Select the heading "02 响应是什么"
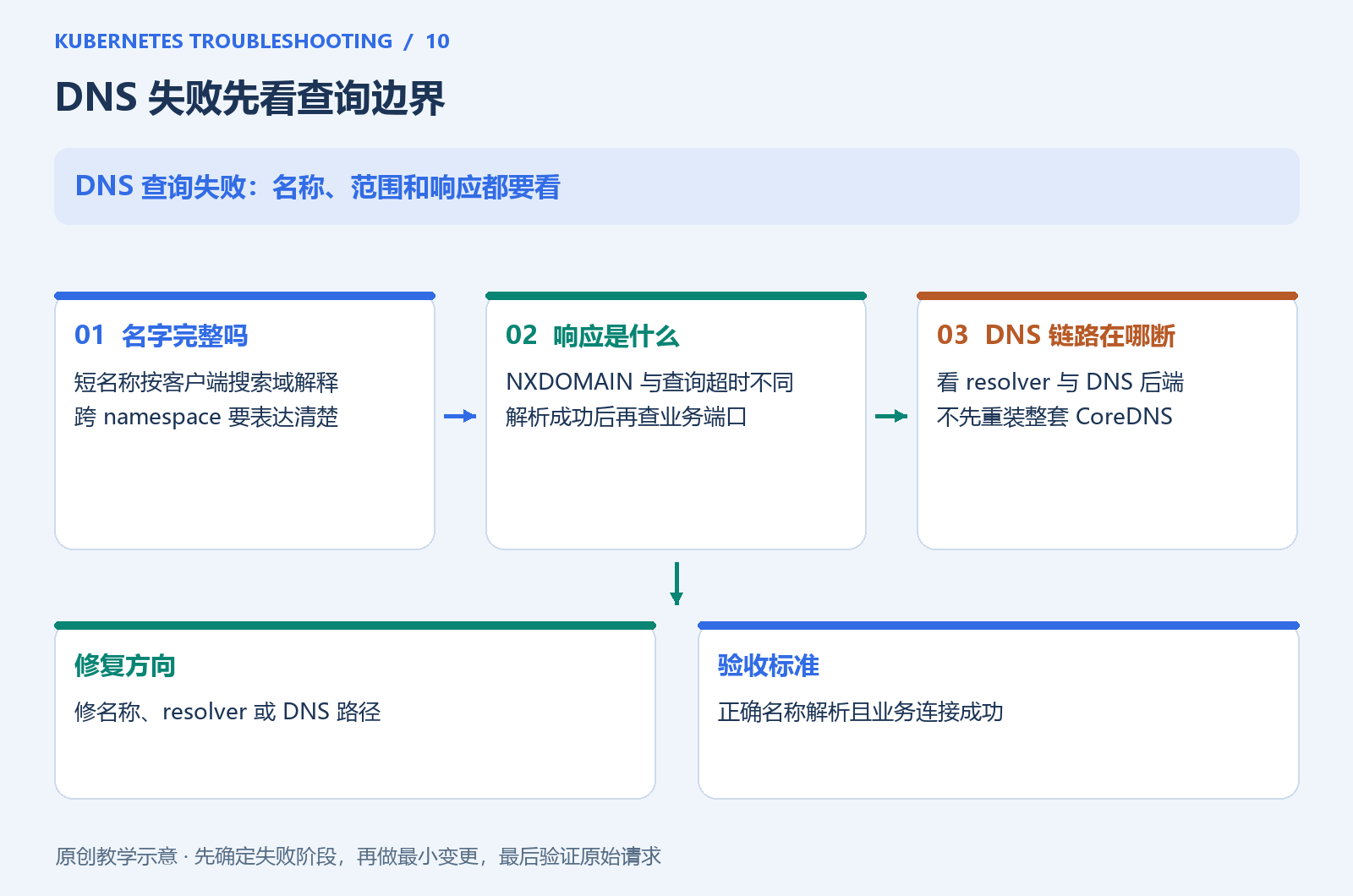This screenshot has height=896, width=1353. click(x=593, y=336)
